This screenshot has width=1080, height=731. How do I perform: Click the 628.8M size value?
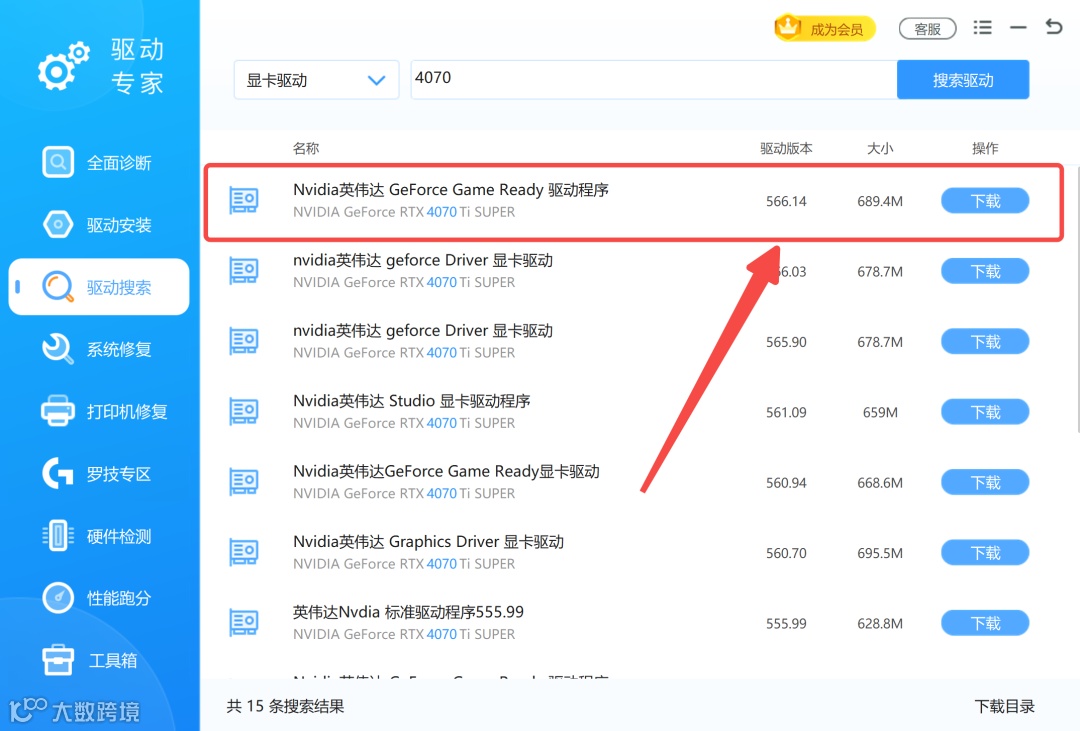pos(880,624)
